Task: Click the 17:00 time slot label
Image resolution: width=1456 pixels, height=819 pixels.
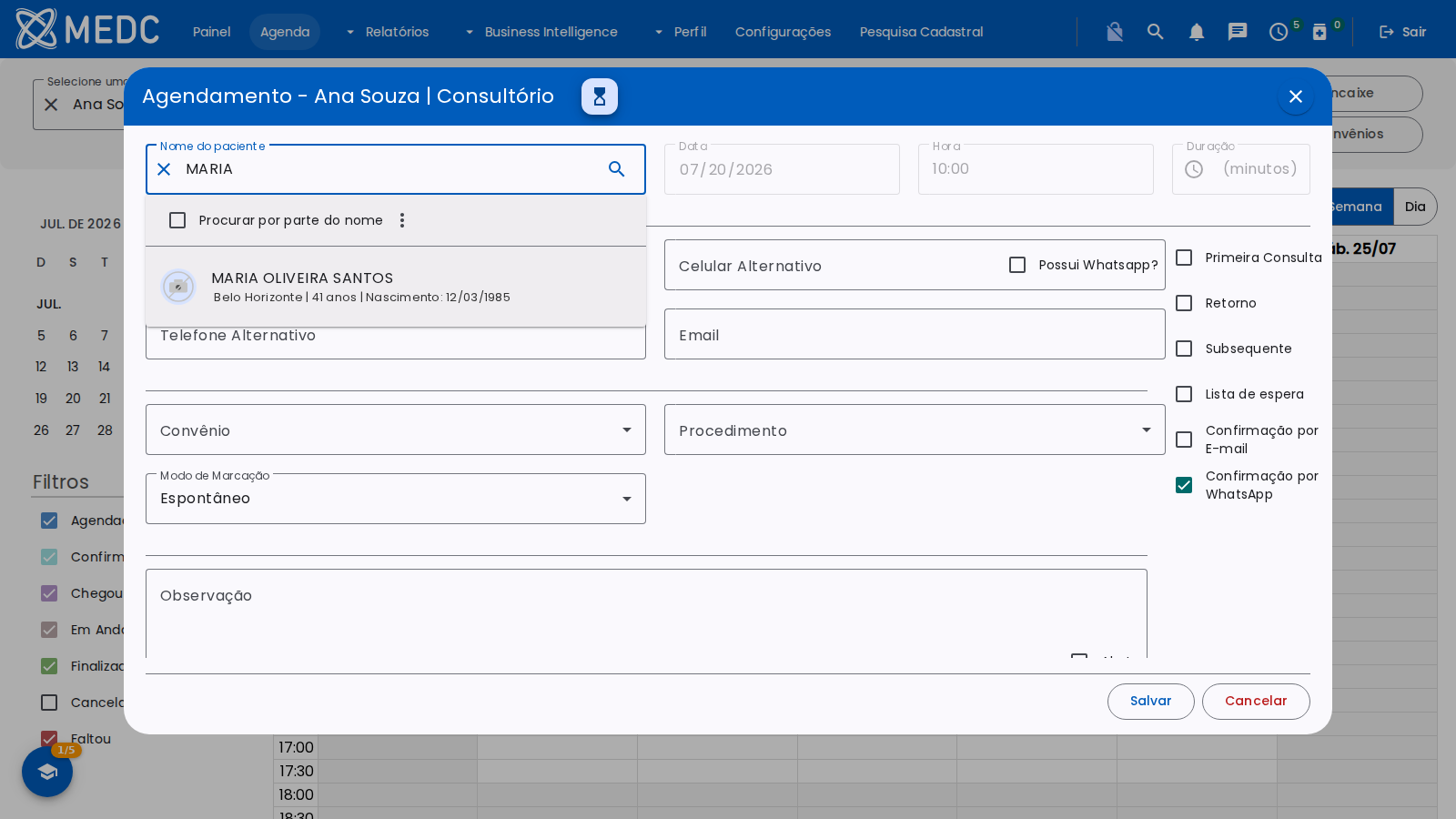Action: [x=296, y=747]
